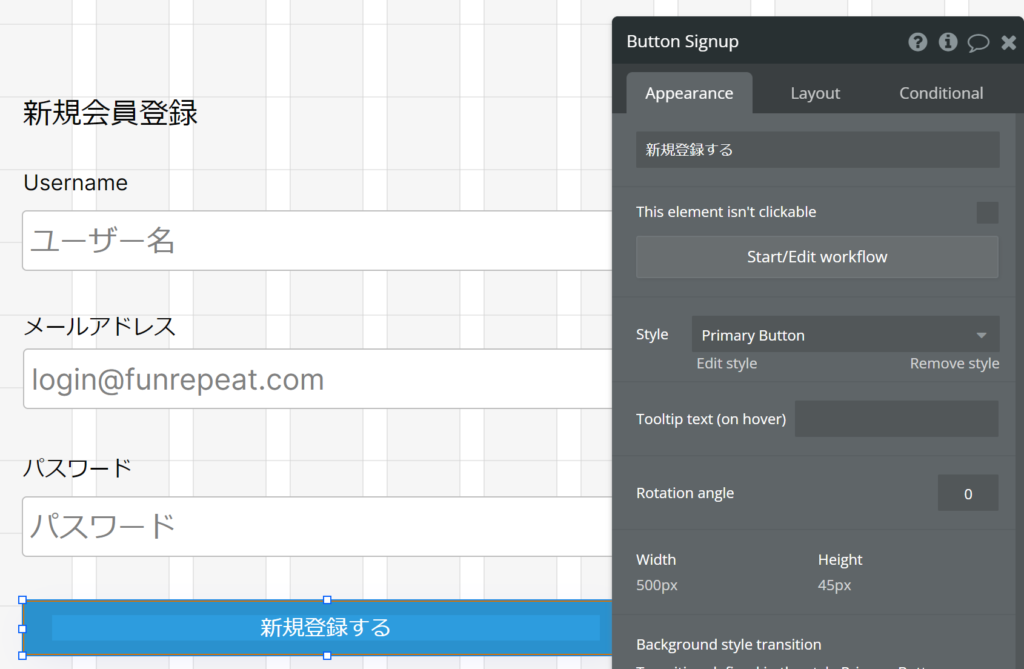The height and width of the screenshot is (669, 1024).
Task: Open the Layout tab
Action: 815,93
